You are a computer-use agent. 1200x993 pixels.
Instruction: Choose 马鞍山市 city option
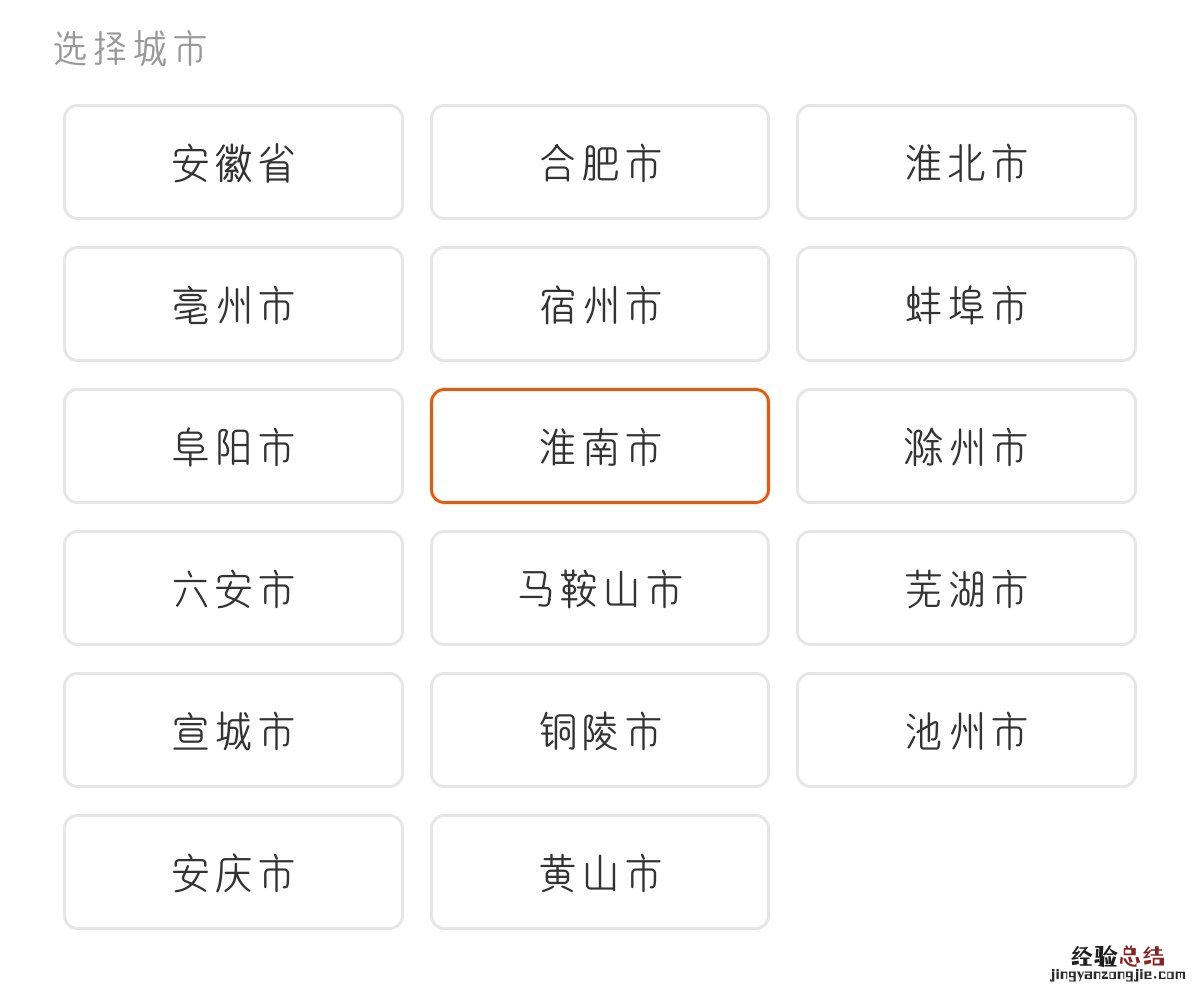pyautogui.click(x=600, y=588)
